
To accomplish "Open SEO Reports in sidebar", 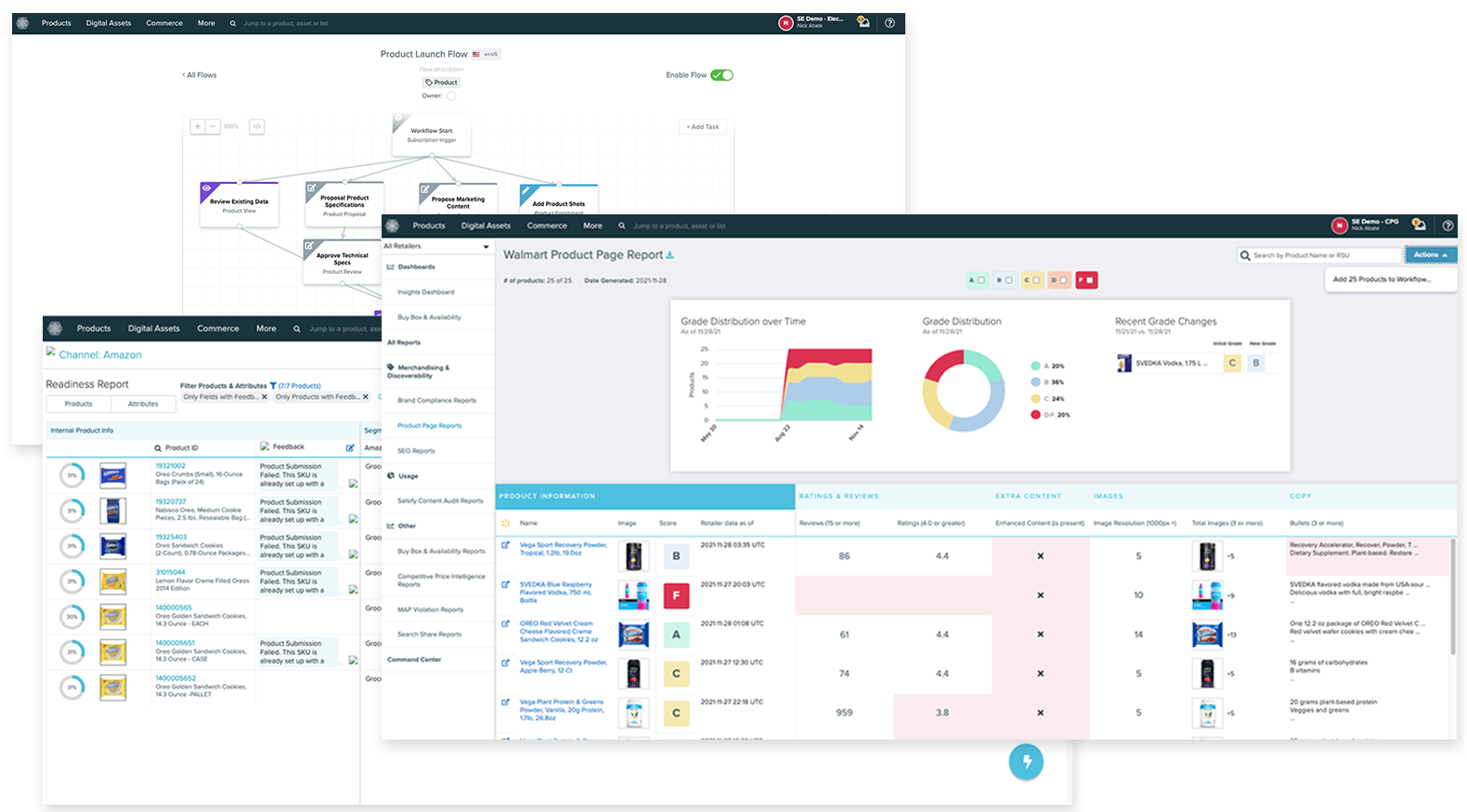I will [416, 451].
